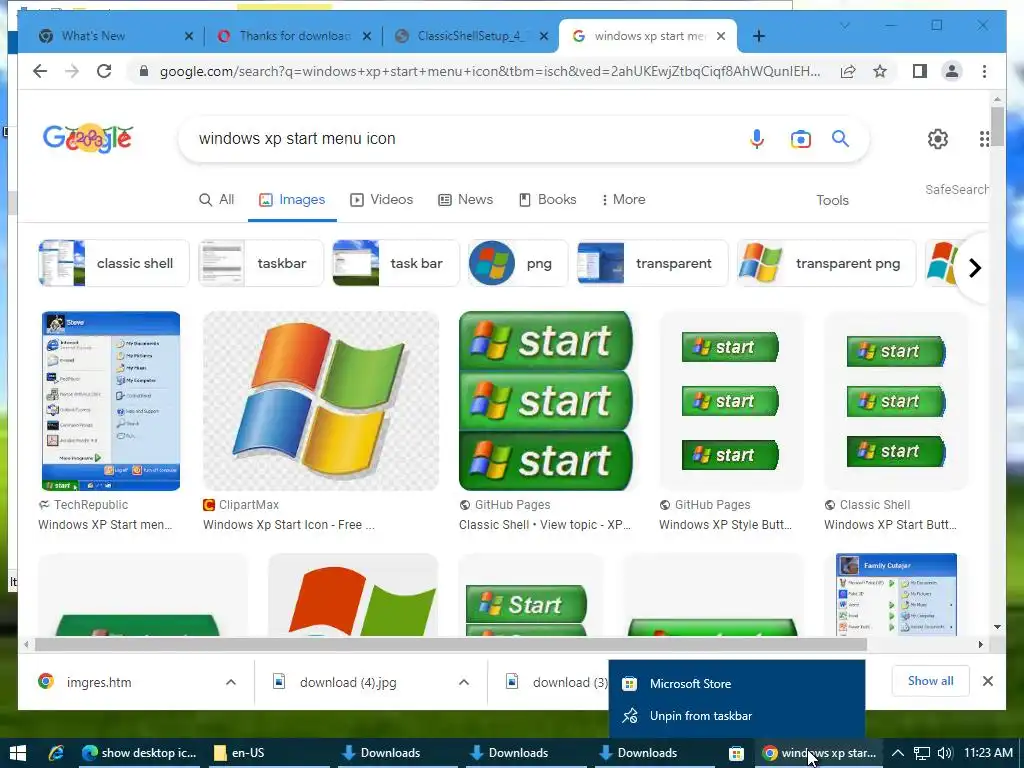
Task: Click the address bar URL
Action: click(x=490, y=71)
